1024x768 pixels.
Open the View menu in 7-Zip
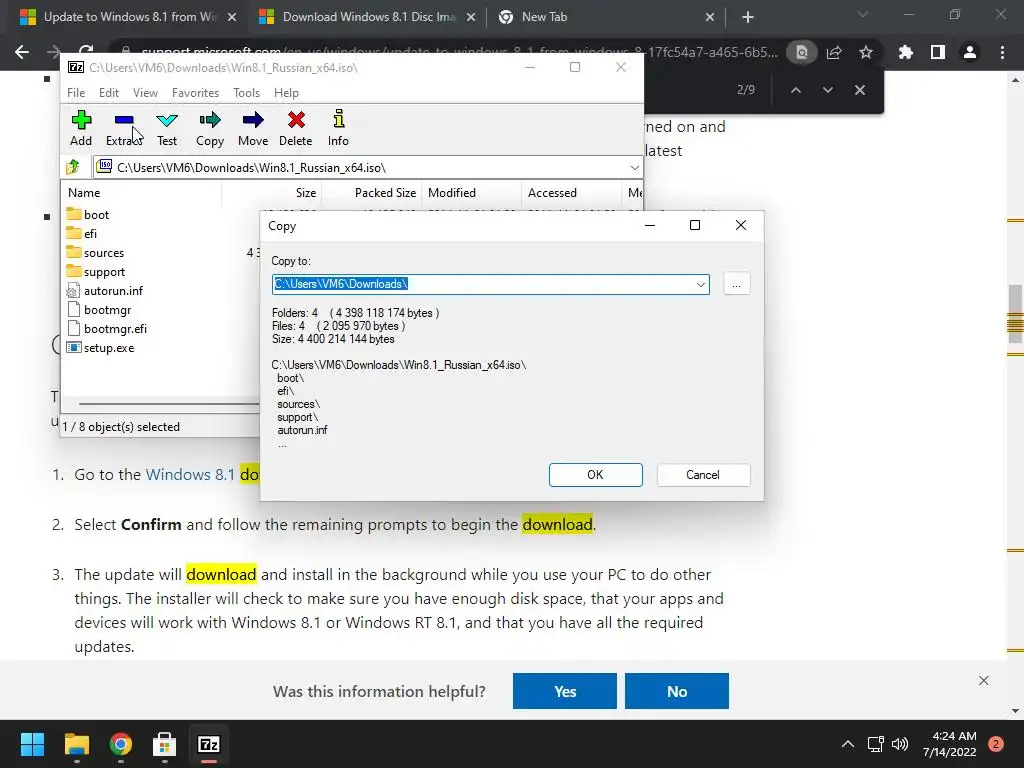point(145,93)
